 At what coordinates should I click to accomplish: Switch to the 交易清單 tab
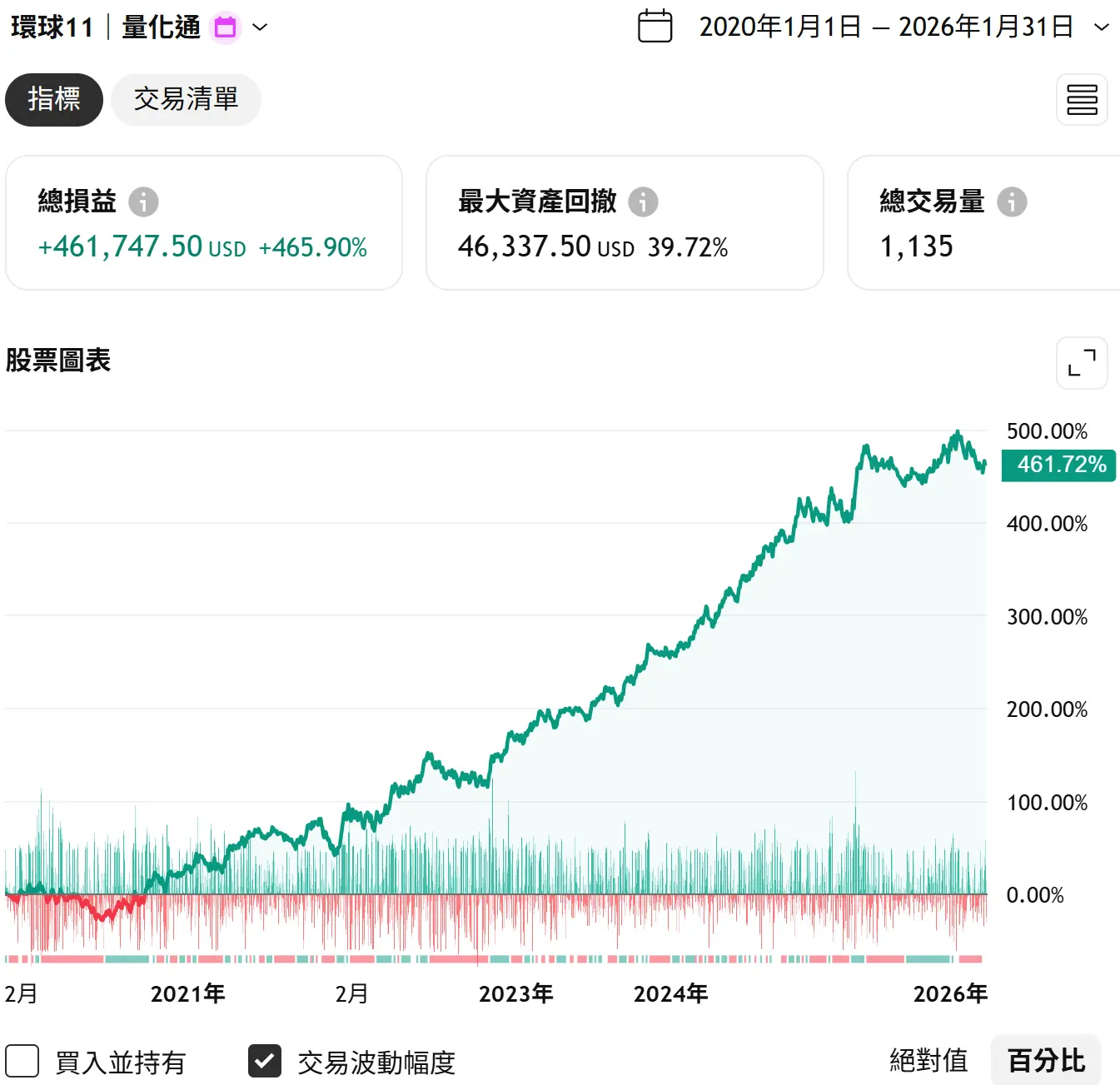pos(186,100)
